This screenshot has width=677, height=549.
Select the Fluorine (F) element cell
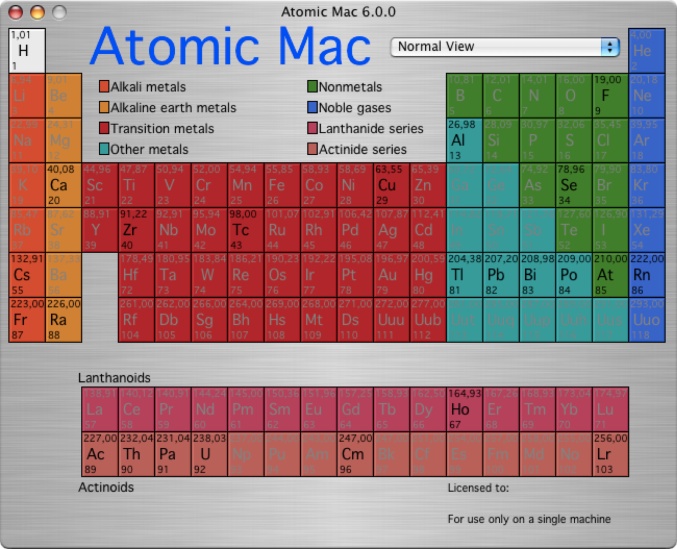pyautogui.click(x=610, y=95)
